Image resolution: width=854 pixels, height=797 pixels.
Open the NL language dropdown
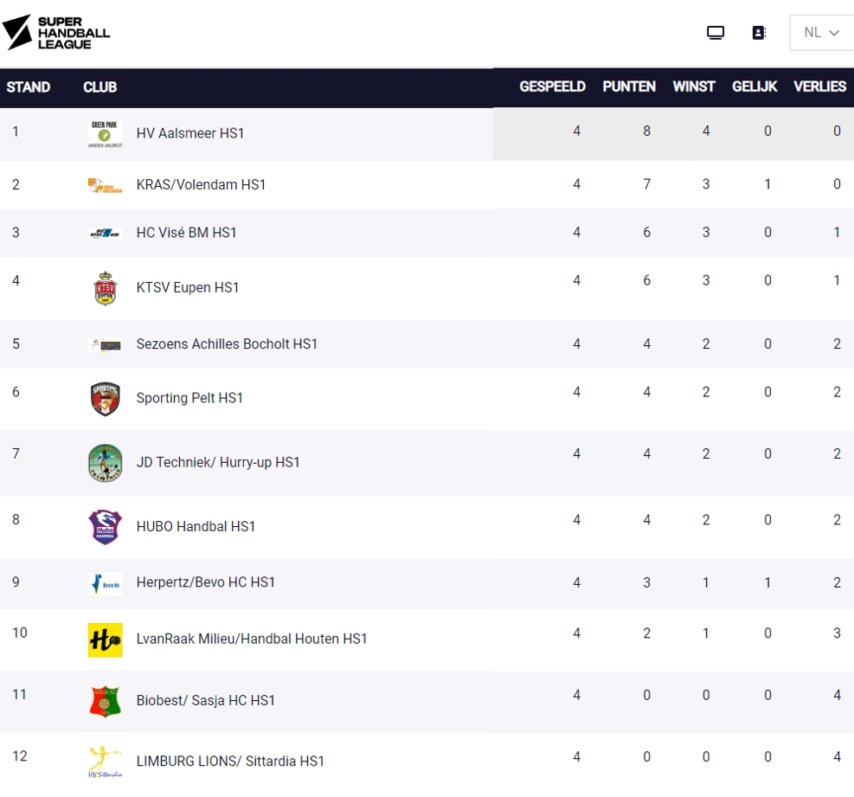pos(813,32)
